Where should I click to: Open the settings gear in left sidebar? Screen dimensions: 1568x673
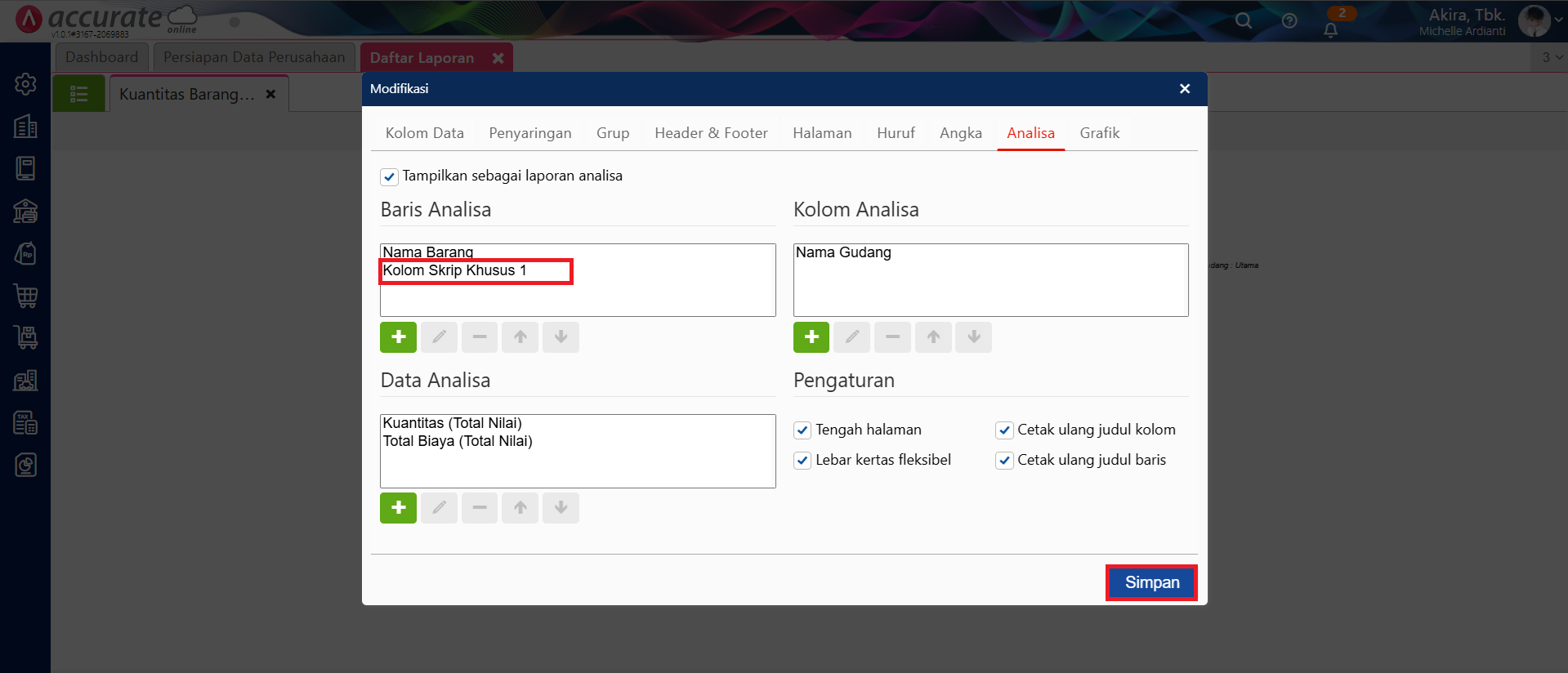(x=25, y=84)
